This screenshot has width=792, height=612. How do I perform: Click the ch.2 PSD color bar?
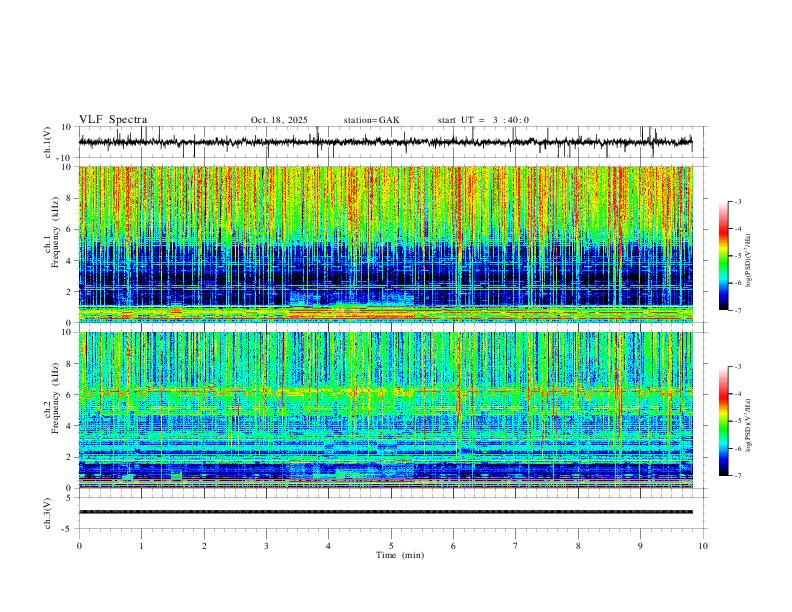(x=723, y=421)
